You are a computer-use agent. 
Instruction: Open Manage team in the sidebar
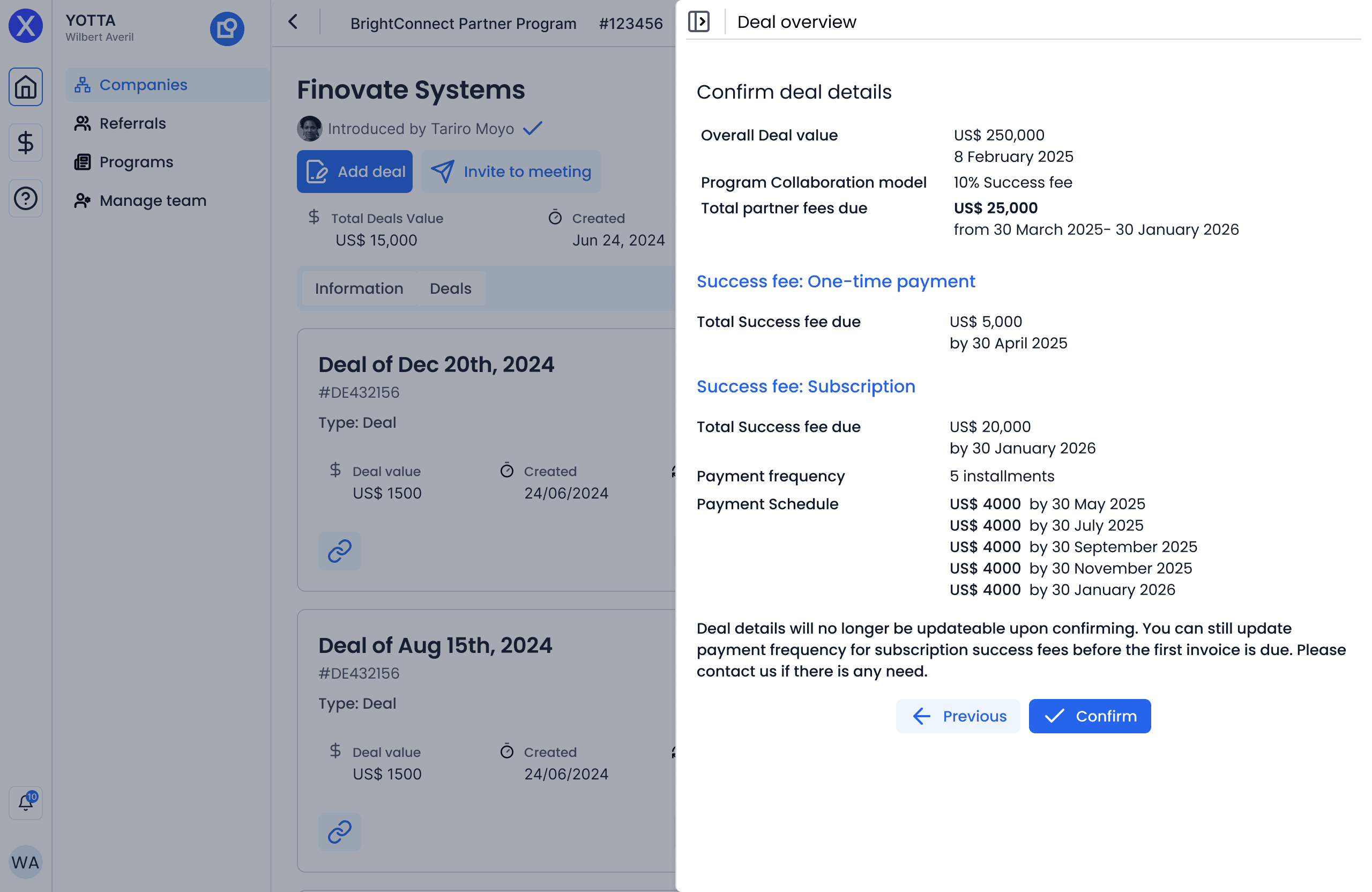[152, 200]
